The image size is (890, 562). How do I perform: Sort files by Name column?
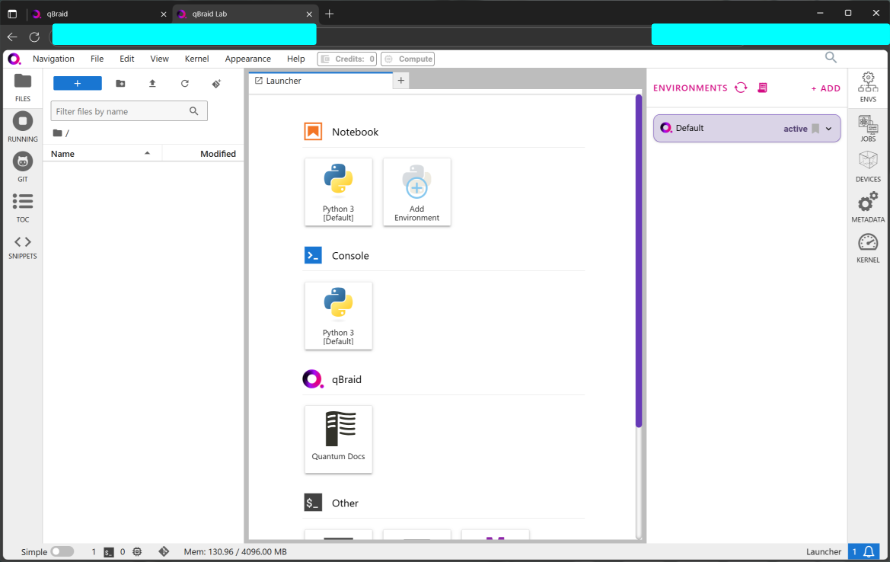[x=102, y=154]
